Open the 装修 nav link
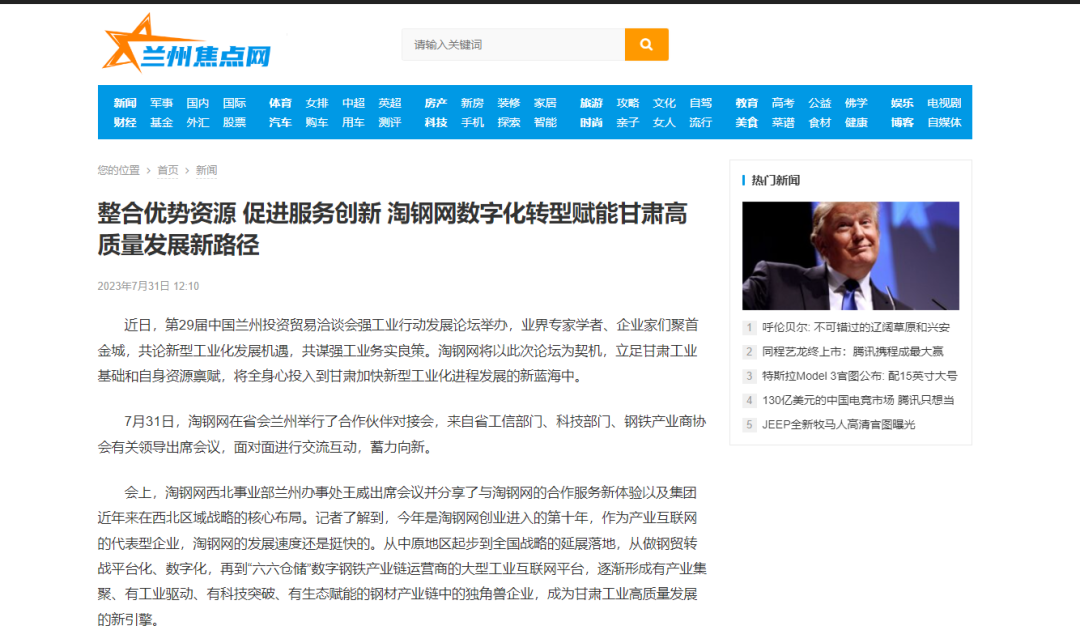The image size is (1080, 643). [x=509, y=103]
